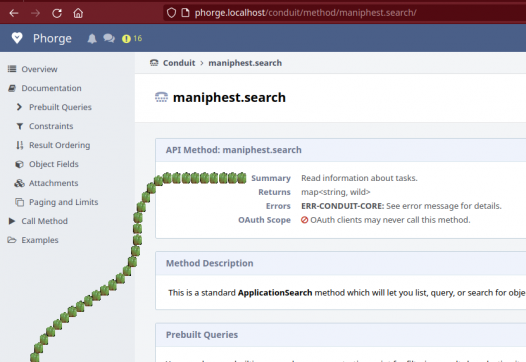Click the shield tracking protection icon

[171, 13]
